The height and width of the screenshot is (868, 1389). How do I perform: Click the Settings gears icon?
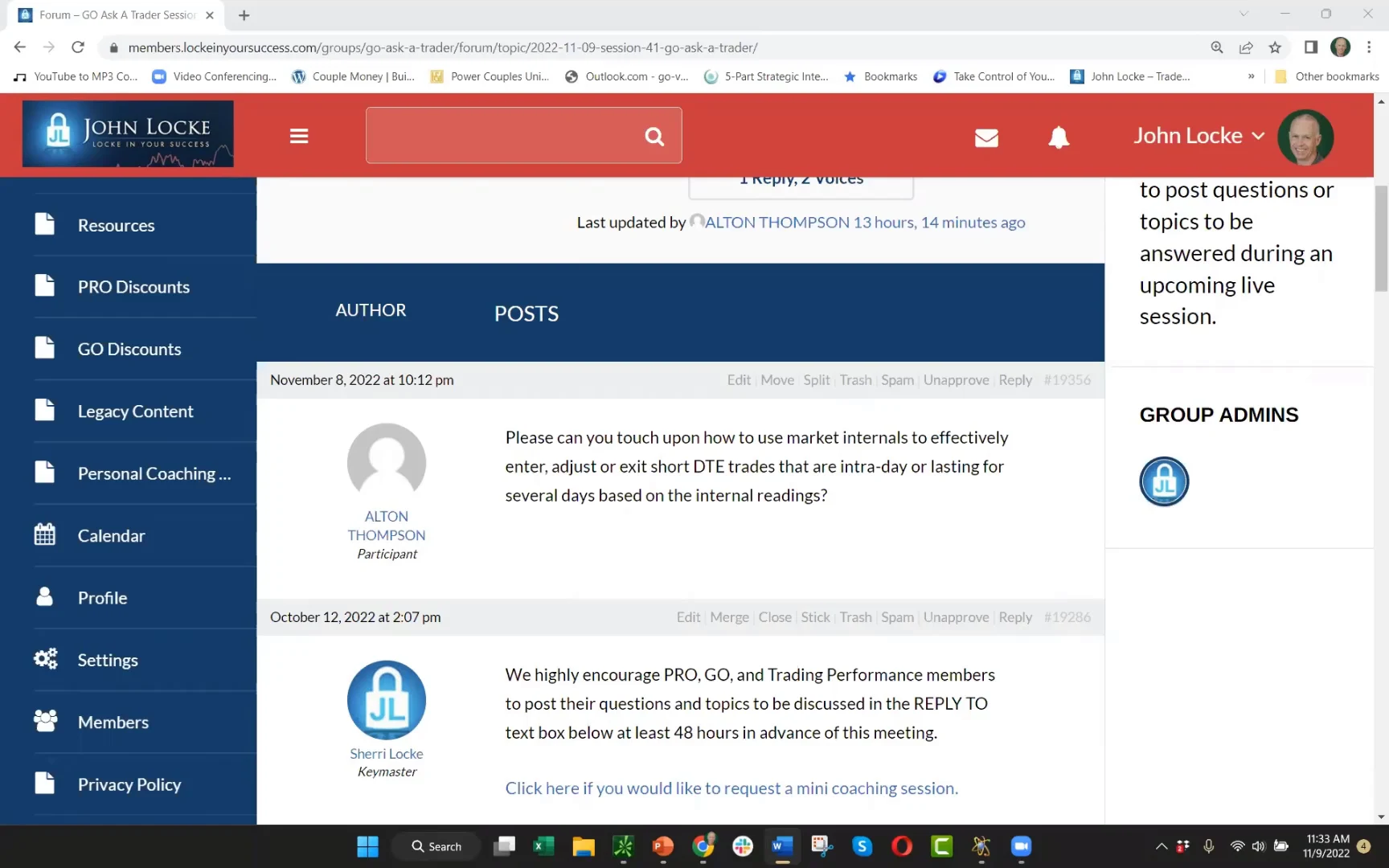click(x=45, y=659)
